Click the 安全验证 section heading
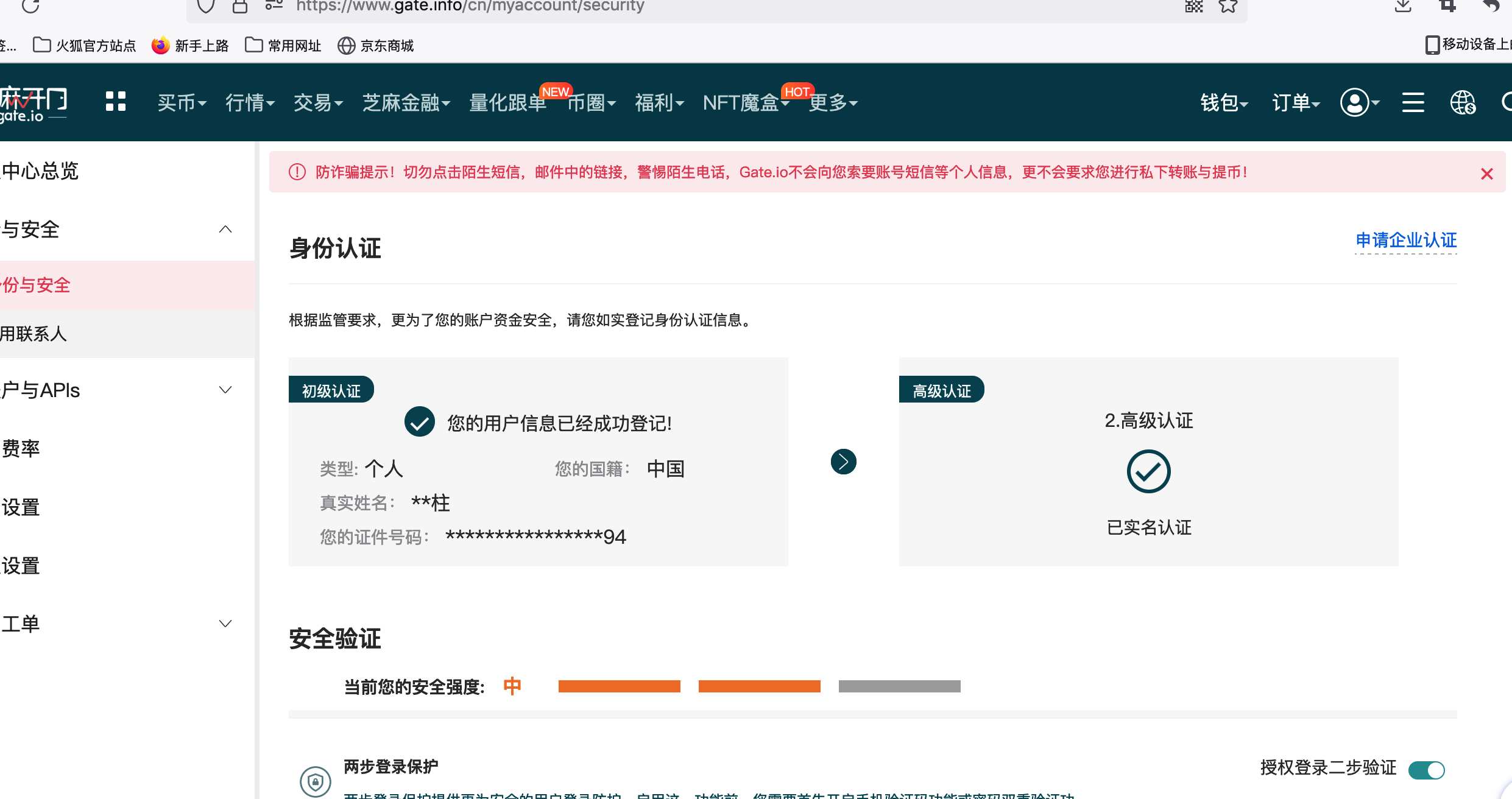1512x799 pixels. pos(335,639)
